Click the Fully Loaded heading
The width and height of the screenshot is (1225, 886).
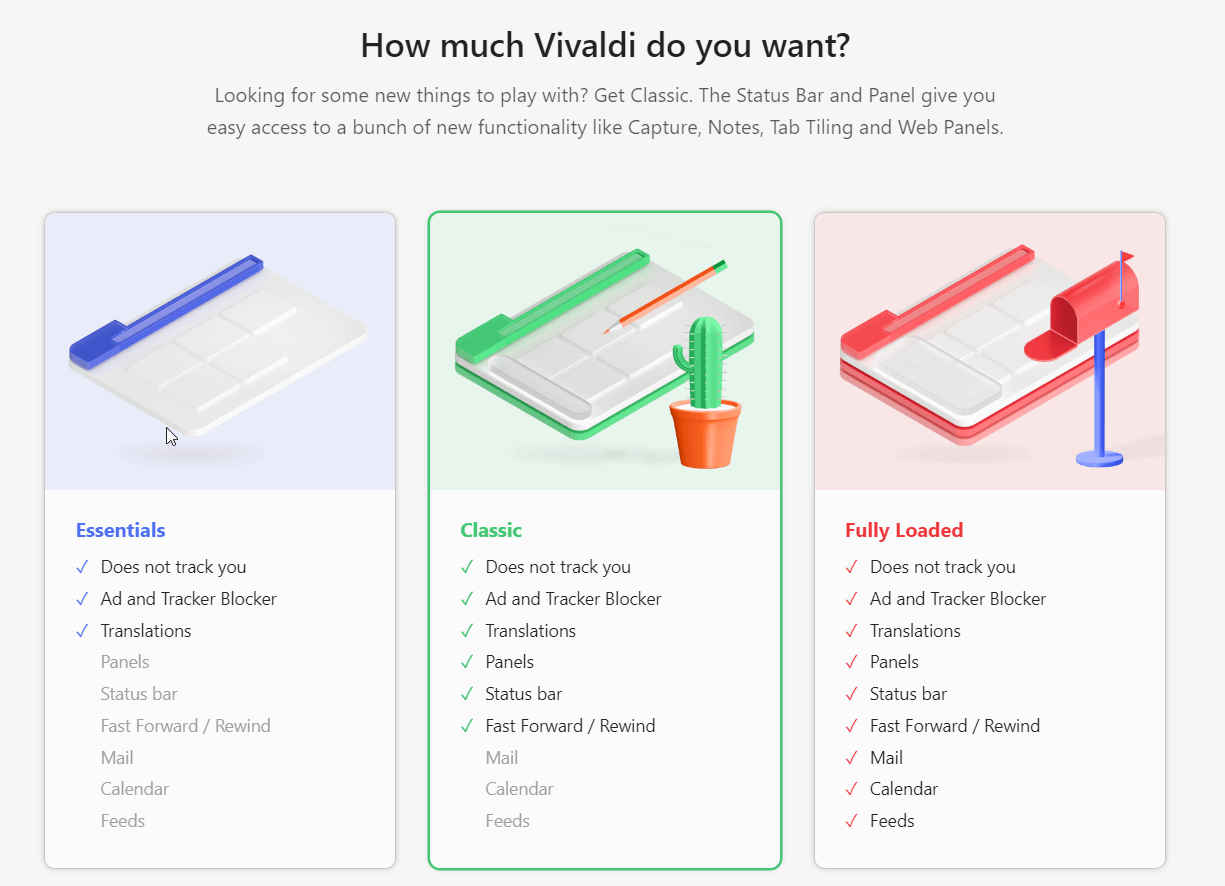pyautogui.click(x=904, y=530)
